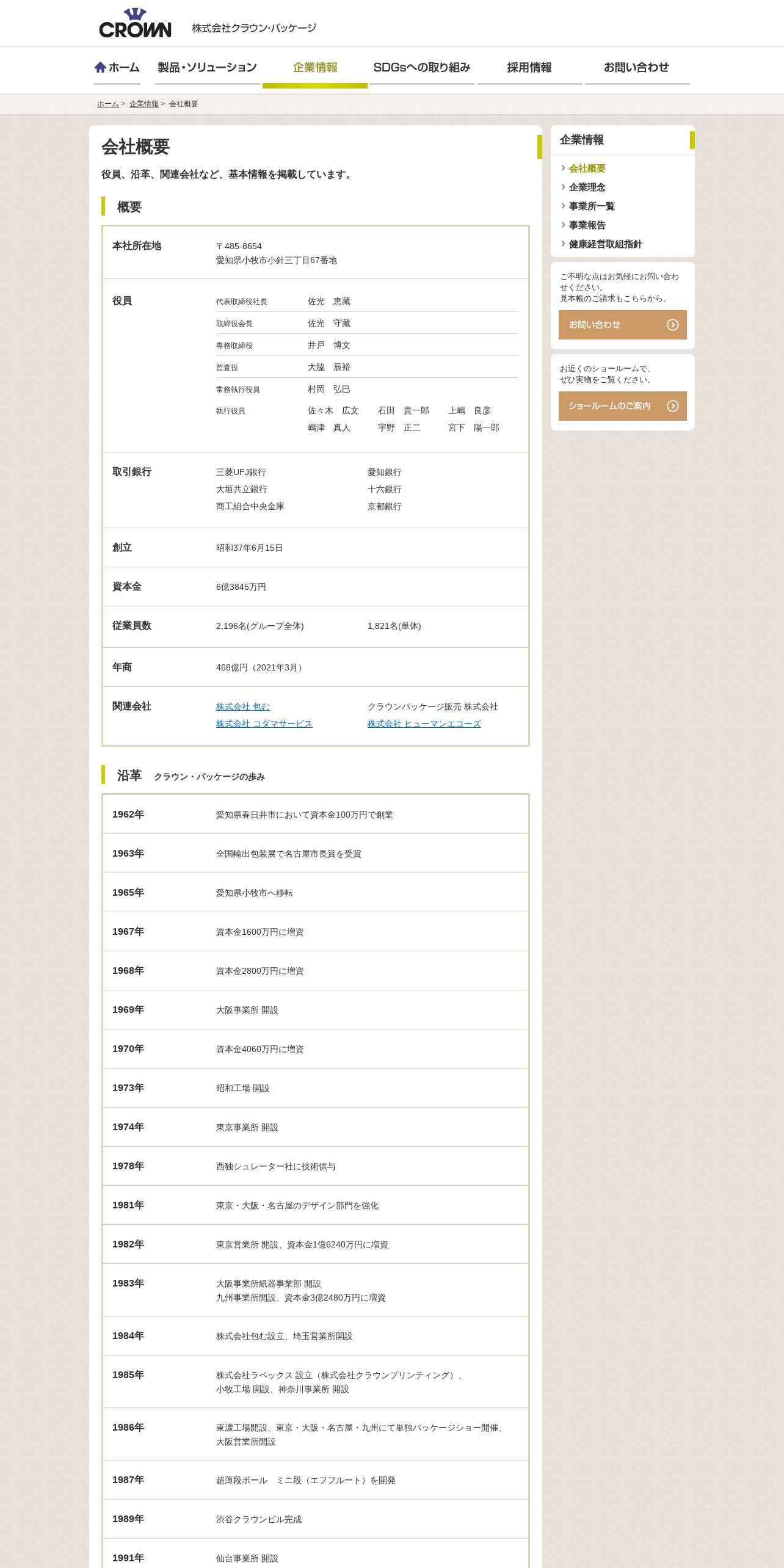Screen dimensions: 784x1568
Task: Click bank name 三菱UFJ銀行
Action: pos(241,472)
